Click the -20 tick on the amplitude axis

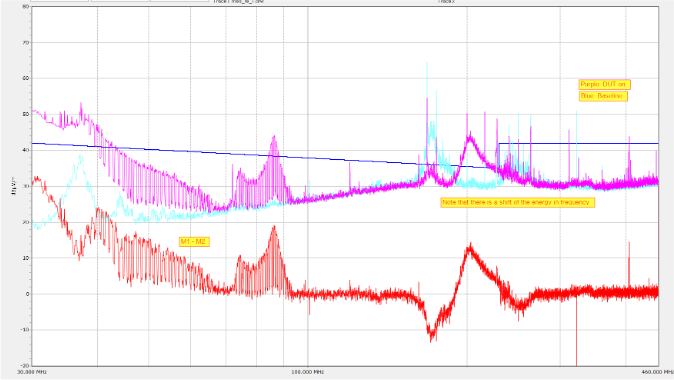pyautogui.click(x=25, y=365)
